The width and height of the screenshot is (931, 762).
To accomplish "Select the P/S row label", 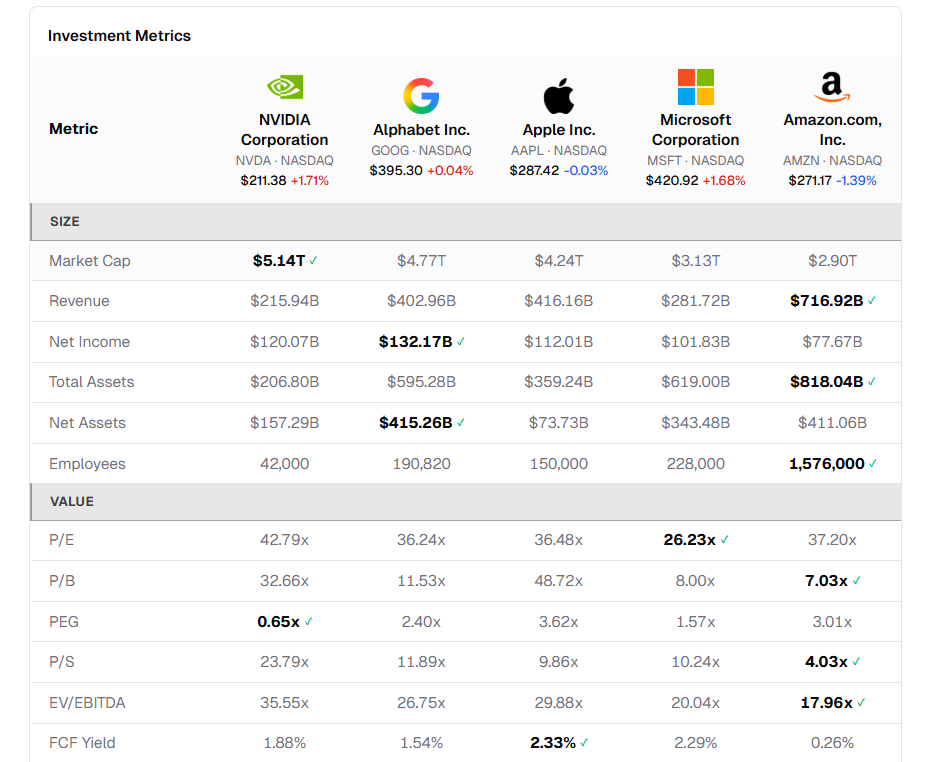I will tap(62, 662).
